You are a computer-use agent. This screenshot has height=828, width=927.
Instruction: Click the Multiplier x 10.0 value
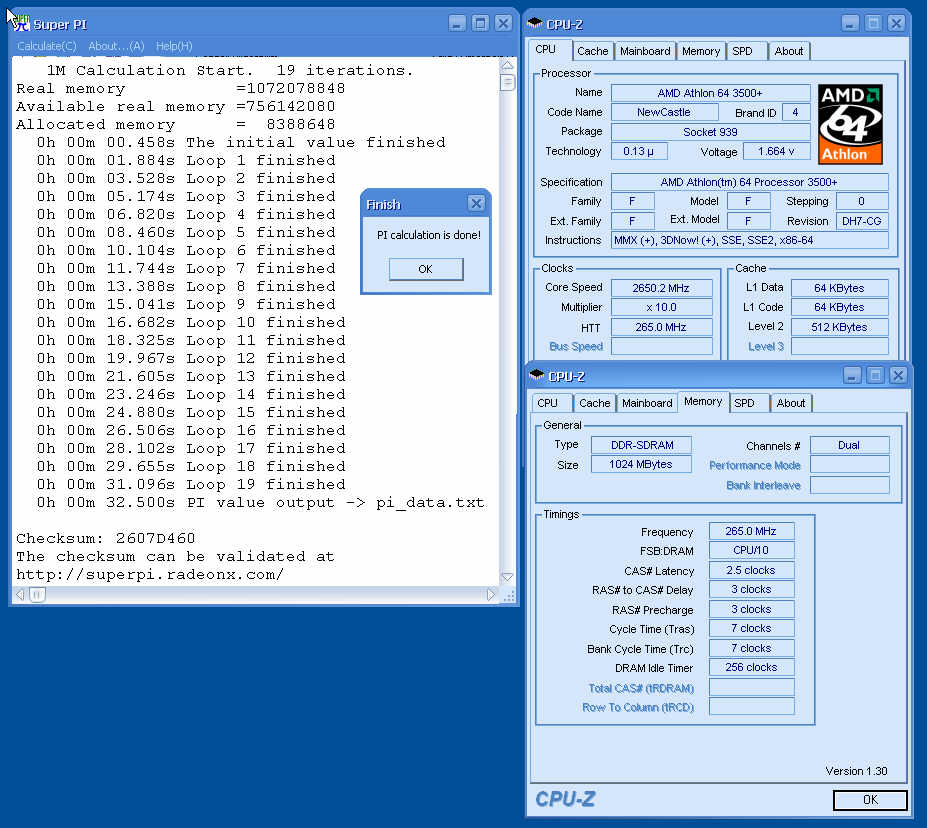click(661, 307)
